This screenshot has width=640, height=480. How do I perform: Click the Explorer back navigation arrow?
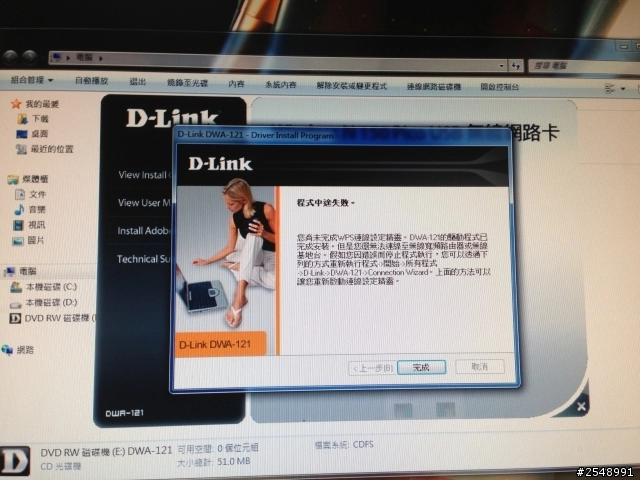(10, 57)
